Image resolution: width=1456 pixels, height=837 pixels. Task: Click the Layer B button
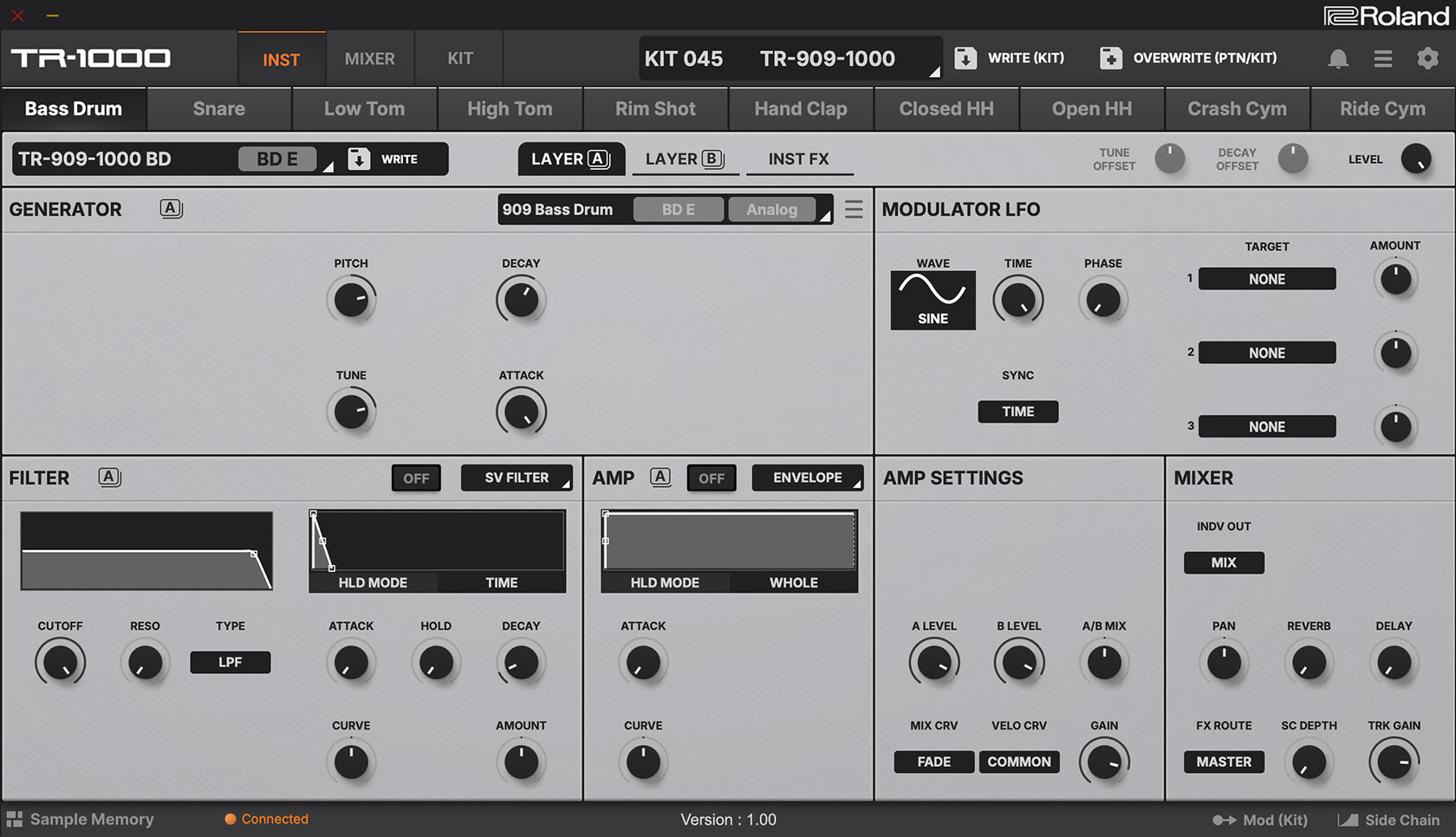coord(685,159)
